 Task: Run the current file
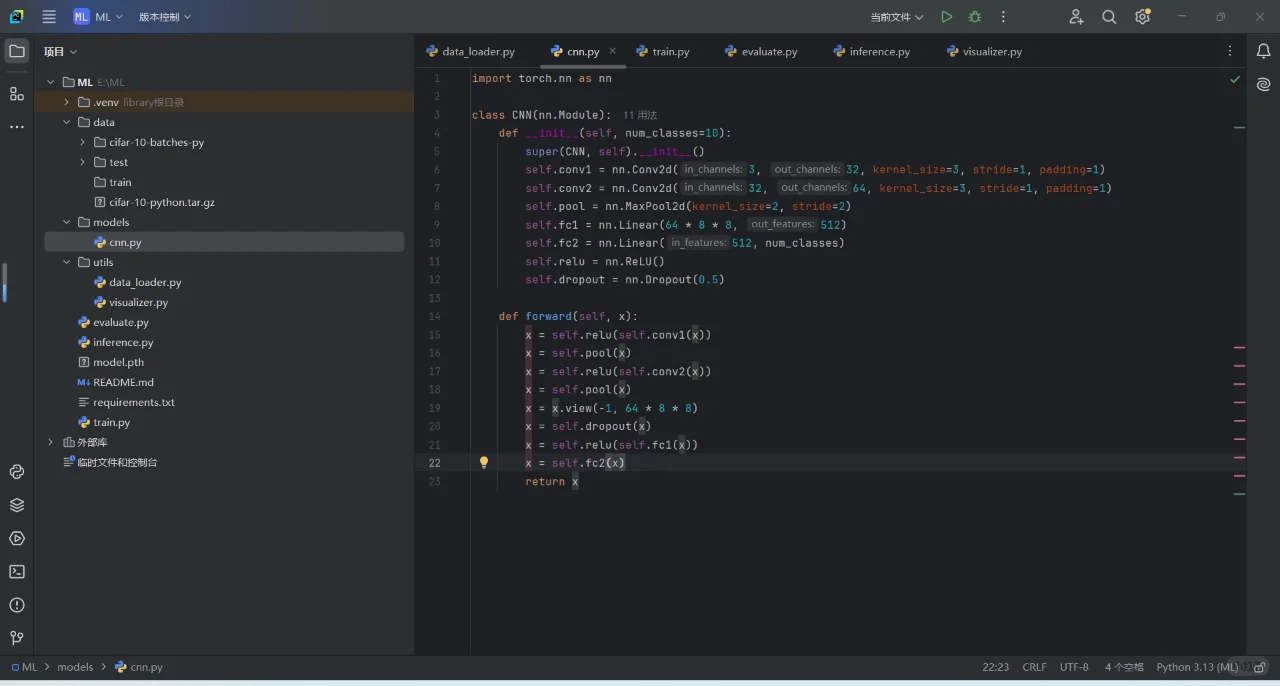pyautogui.click(x=946, y=17)
